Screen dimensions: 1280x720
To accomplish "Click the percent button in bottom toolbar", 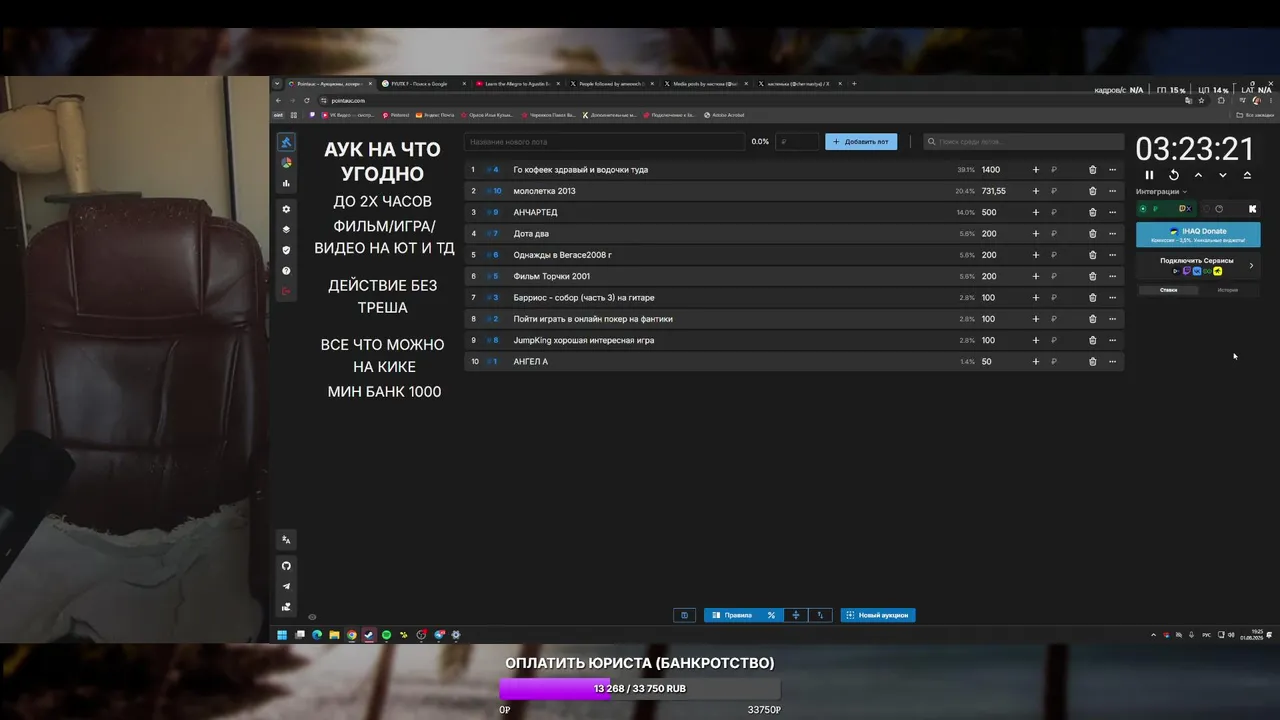I will pyautogui.click(x=771, y=615).
